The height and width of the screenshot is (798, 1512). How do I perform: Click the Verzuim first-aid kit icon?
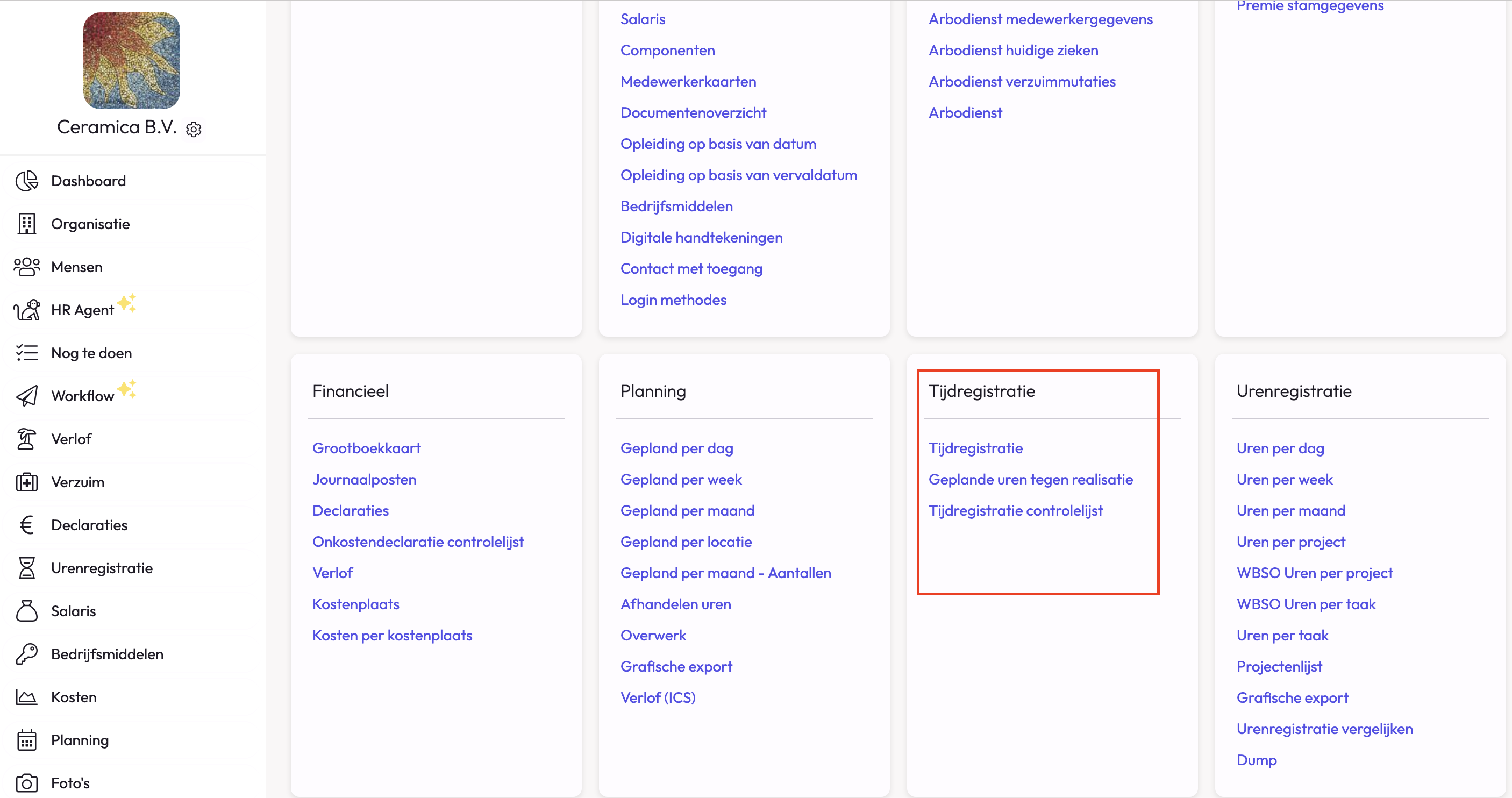click(26, 482)
